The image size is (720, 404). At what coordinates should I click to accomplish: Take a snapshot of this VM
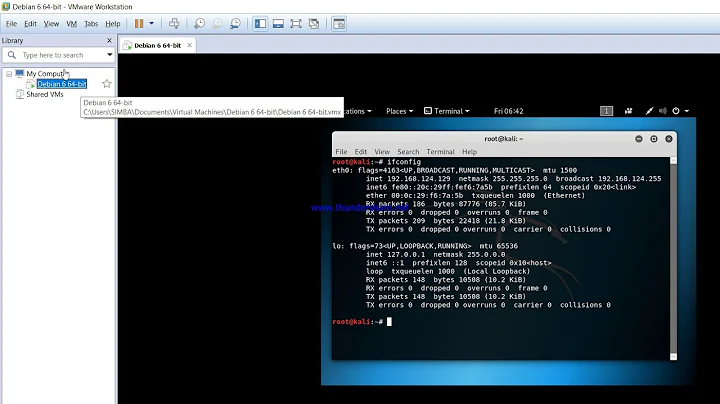point(199,23)
